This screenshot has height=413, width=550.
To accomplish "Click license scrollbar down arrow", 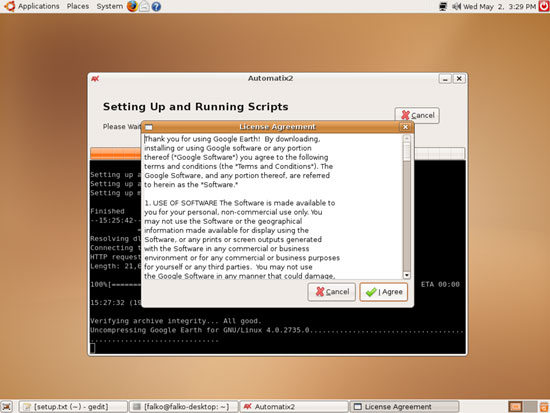I will [x=407, y=275].
